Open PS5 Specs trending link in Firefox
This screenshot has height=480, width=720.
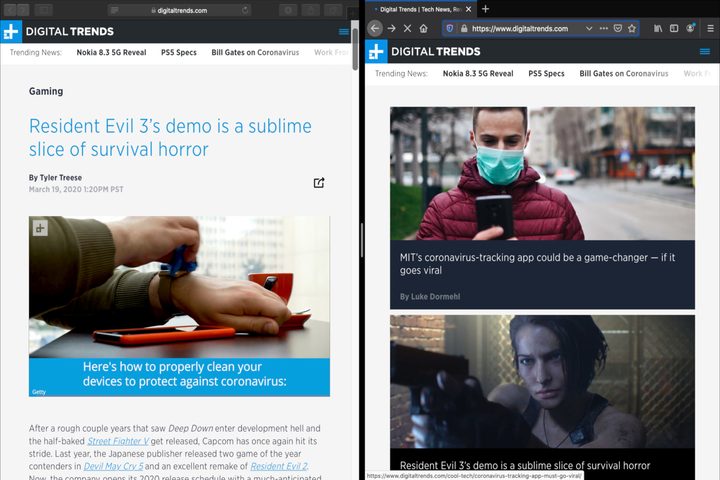pos(546,73)
